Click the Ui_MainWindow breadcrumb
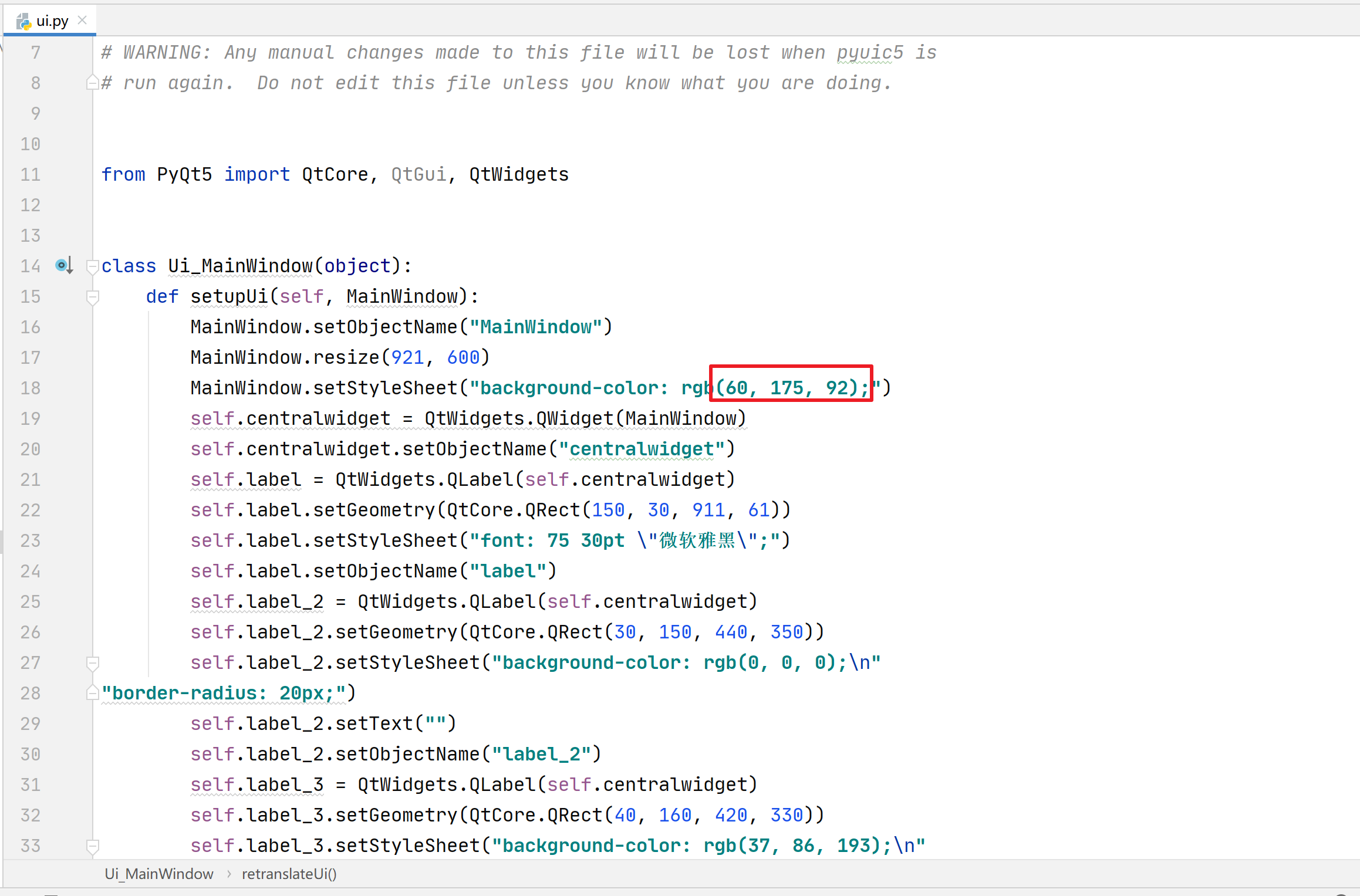Viewport: 1360px width, 896px height. pyautogui.click(x=158, y=874)
